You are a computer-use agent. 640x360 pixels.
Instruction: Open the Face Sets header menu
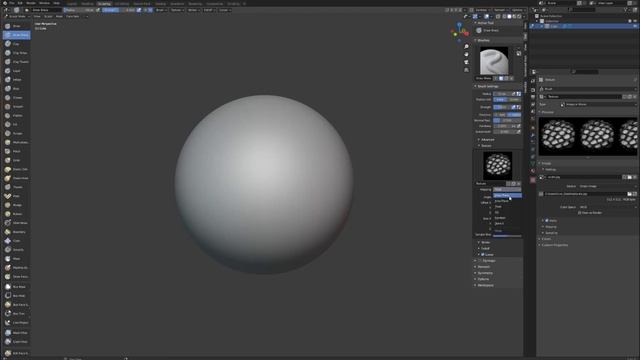pos(72,16)
